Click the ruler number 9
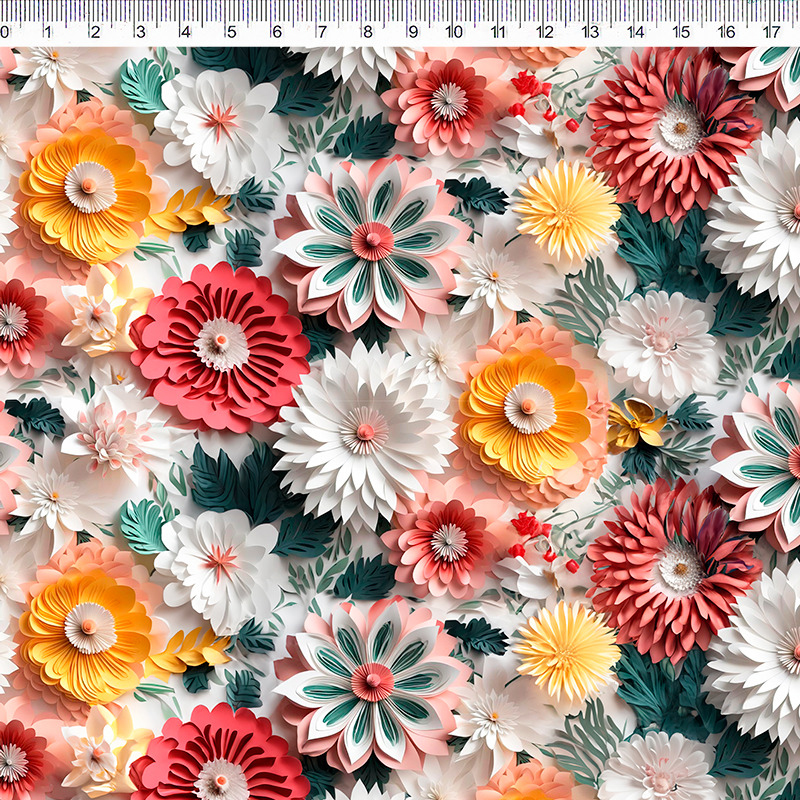800x800 pixels. pos(413,32)
